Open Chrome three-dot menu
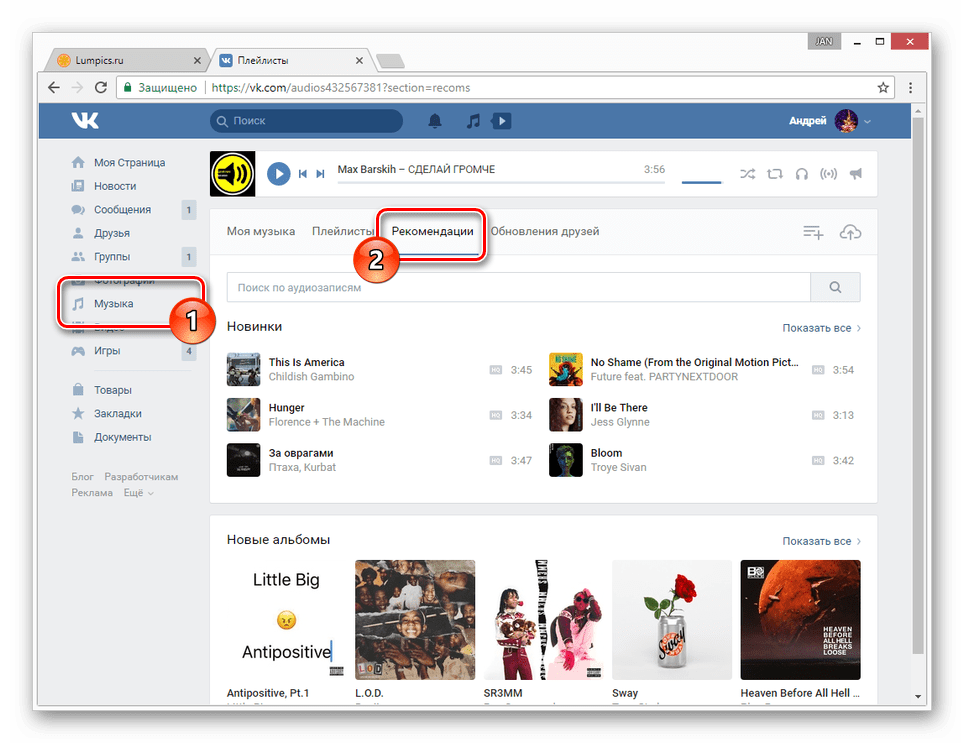 tap(911, 87)
